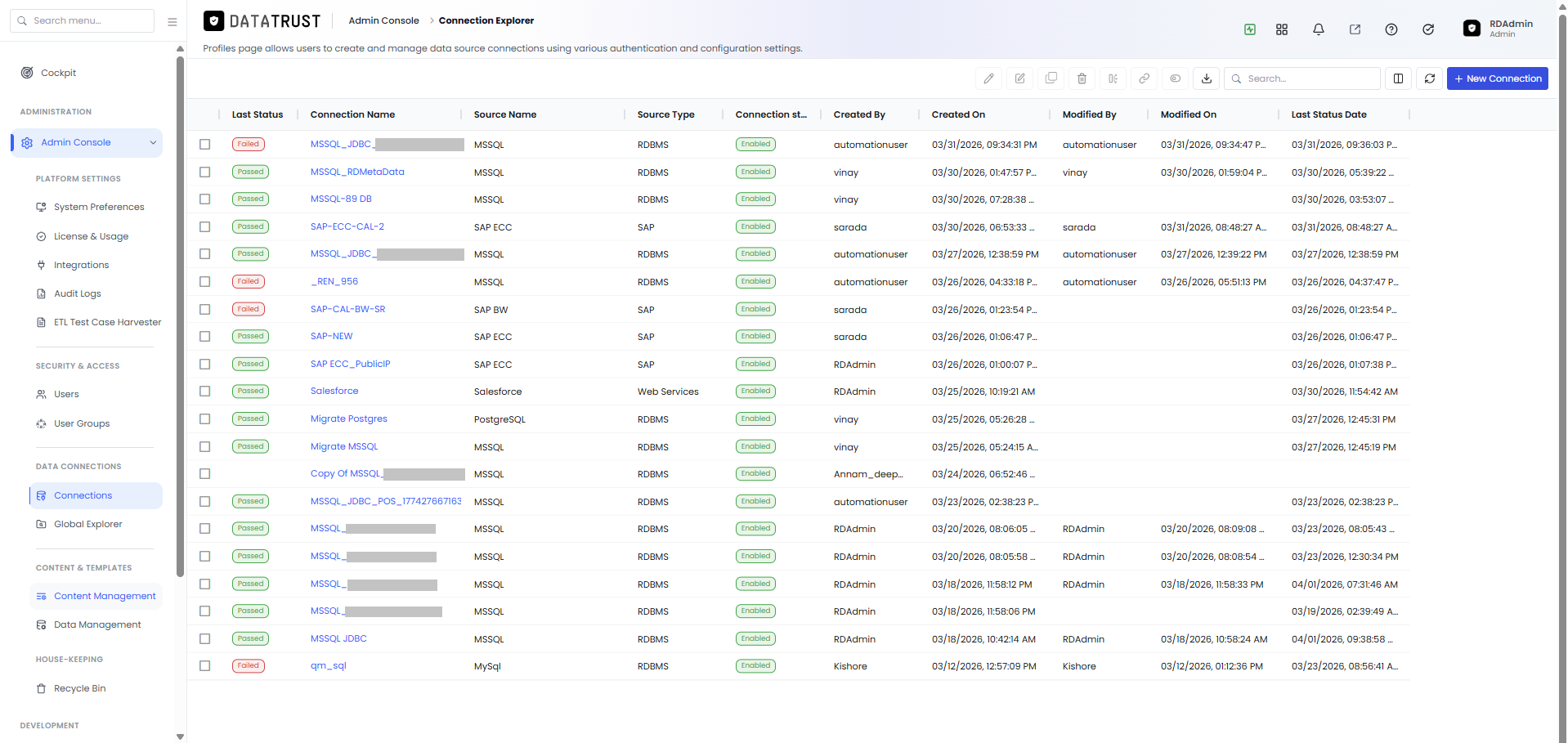The height and width of the screenshot is (743, 1568).
Task: Click the trash delete icon in toolbar
Action: [x=1082, y=78]
